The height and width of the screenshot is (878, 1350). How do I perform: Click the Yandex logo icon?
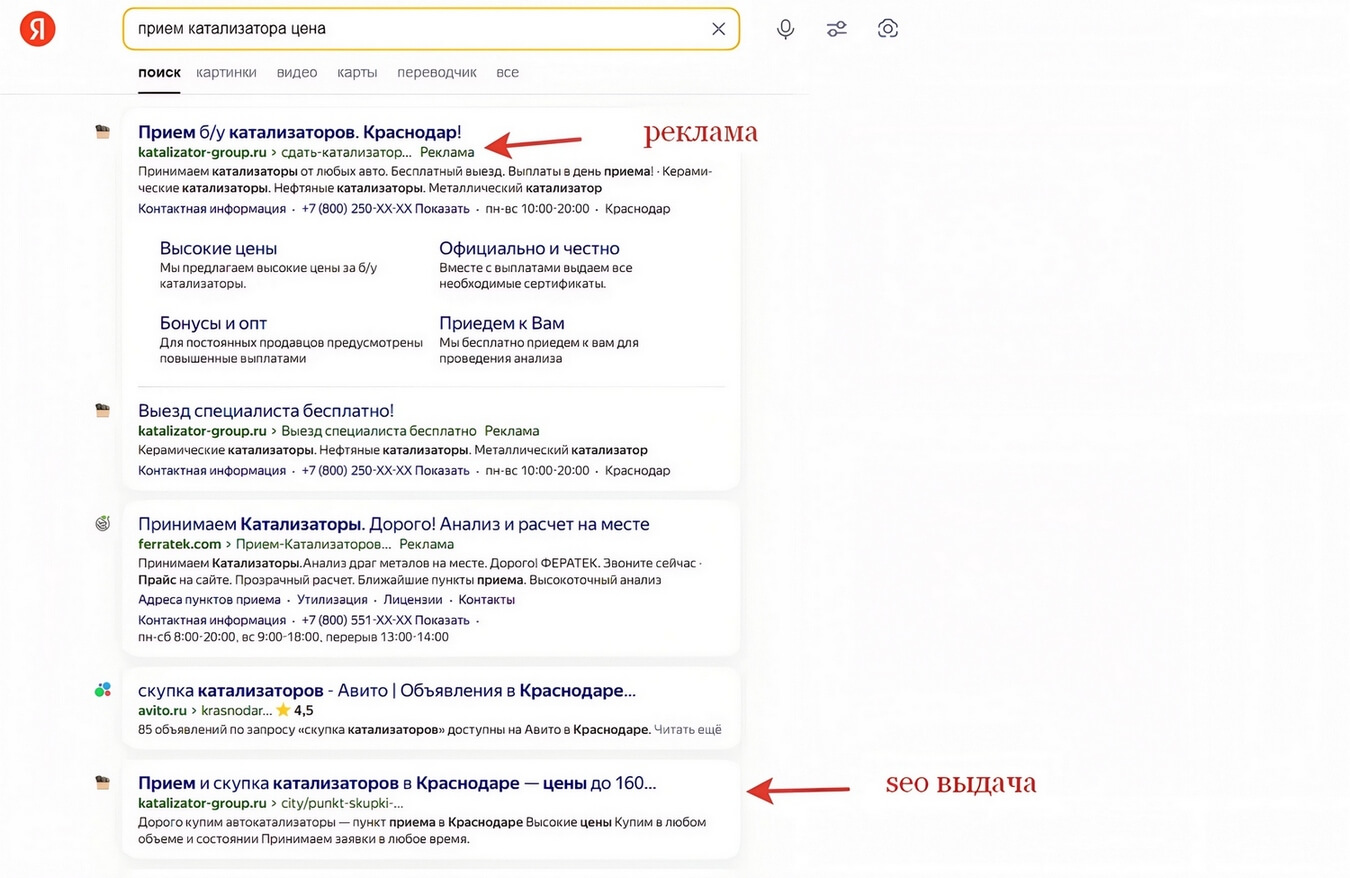[x=37, y=29]
